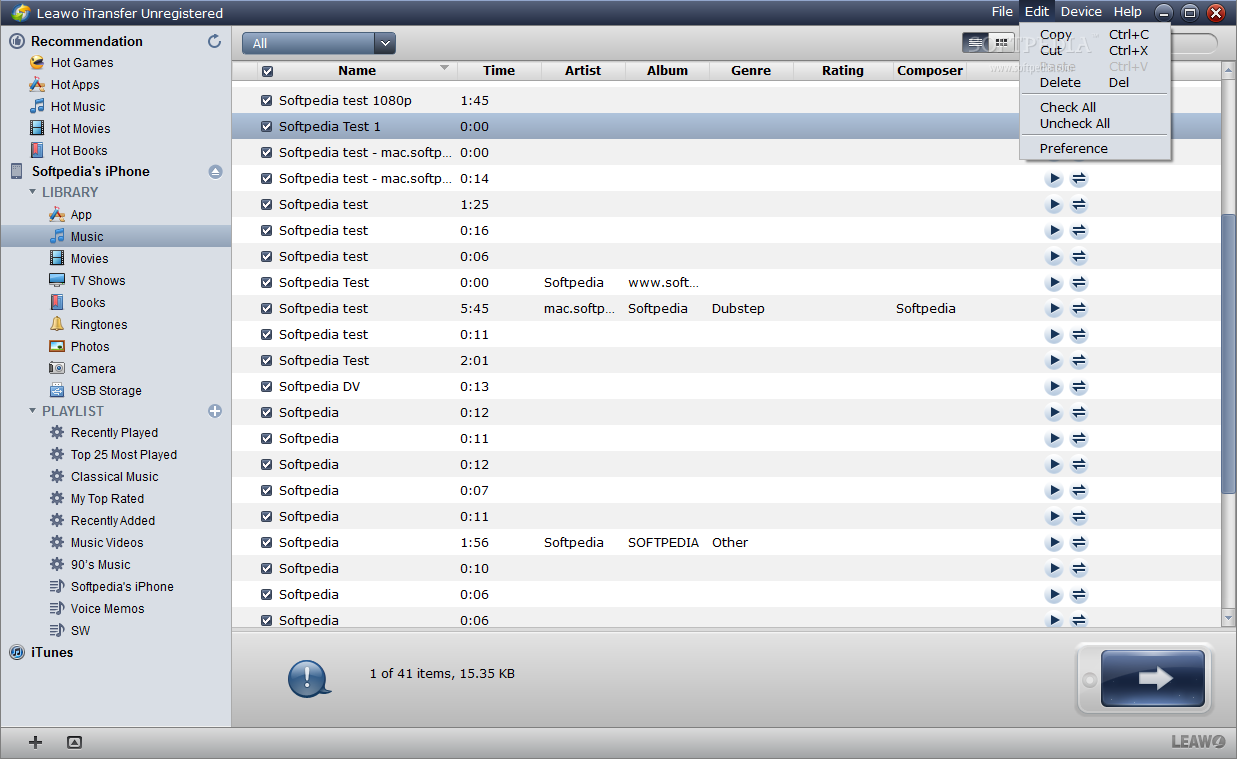Uncheck the 5:45 Softpedia test row
Image resolution: width=1237 pixels, height=759 pixels.
267,309
